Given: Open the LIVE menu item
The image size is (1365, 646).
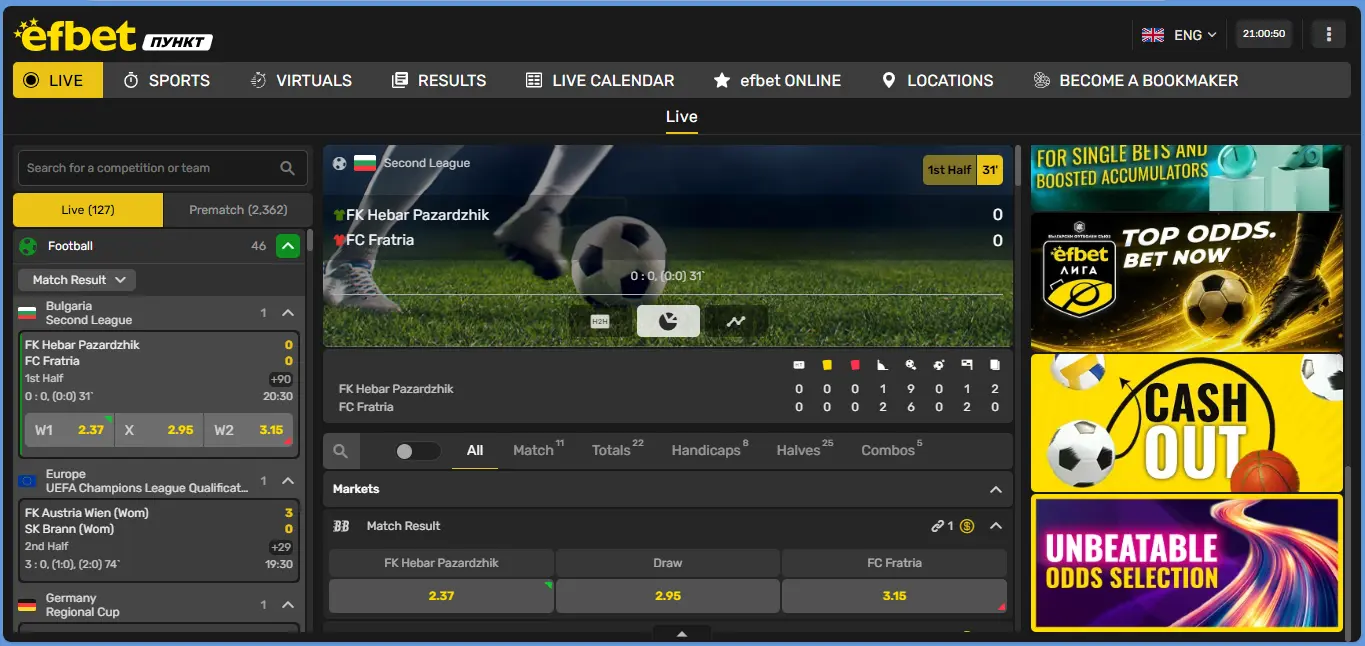Looking at the screenshot, I should click(58, 80).
